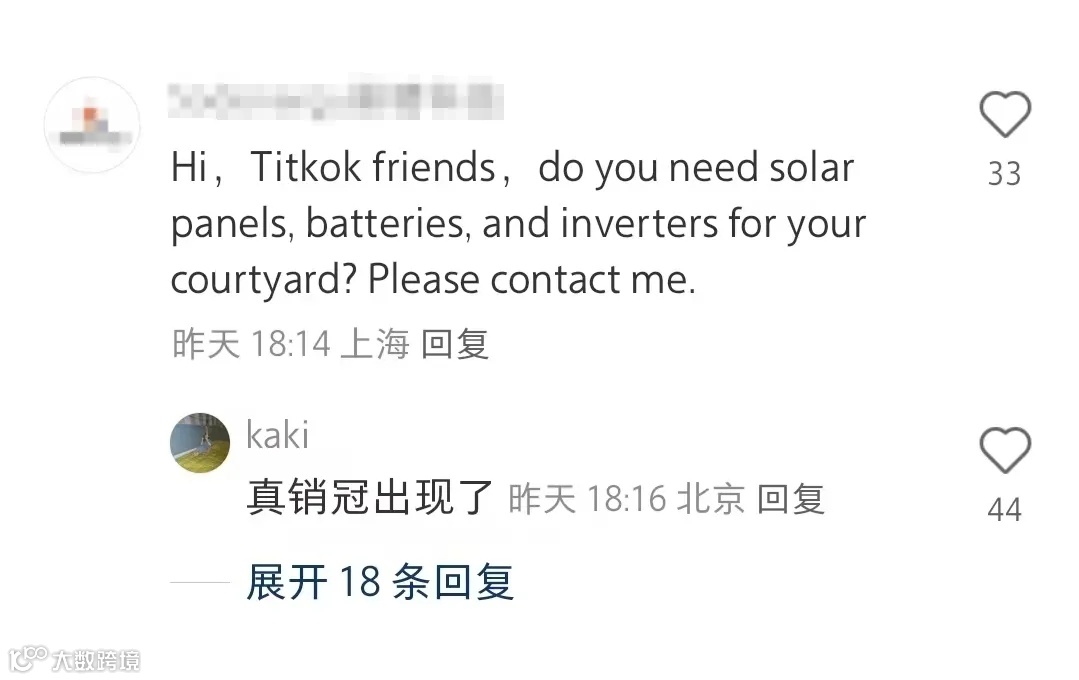This screenshot has width=1079, height=680.
Task: Tap the 33 likes count
Action: 1005,173
